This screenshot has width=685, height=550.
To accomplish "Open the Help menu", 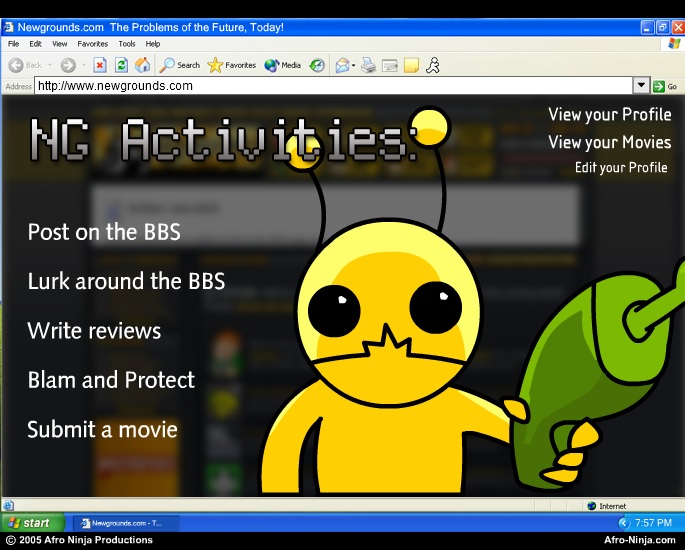I will tap(153, 44).
